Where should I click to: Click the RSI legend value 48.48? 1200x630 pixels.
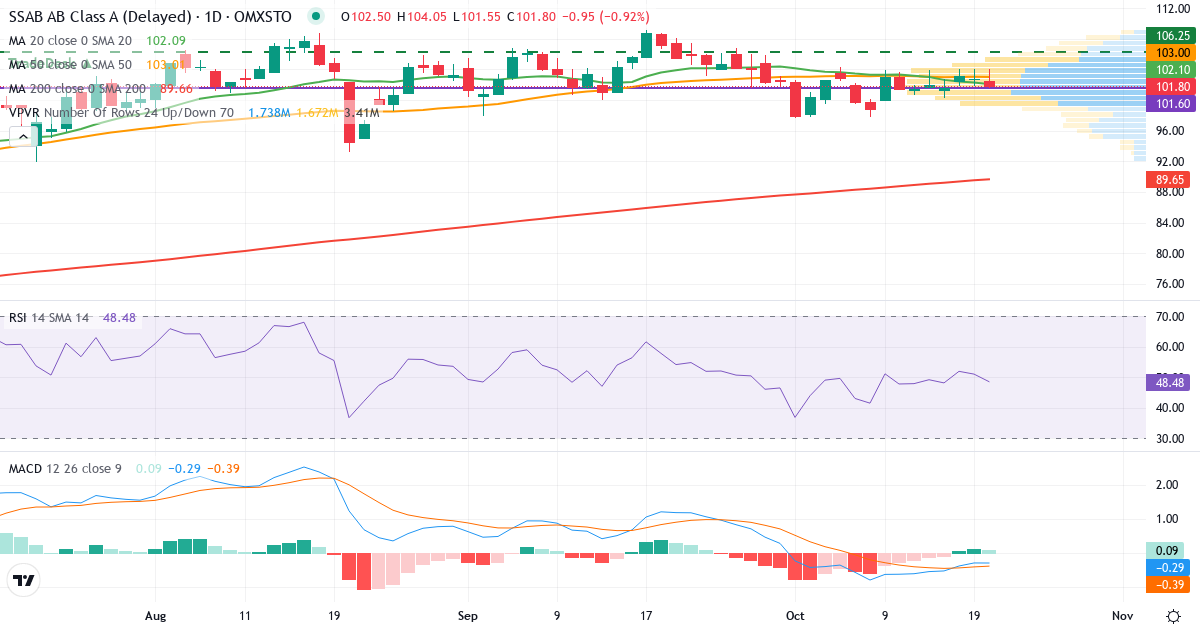118,318
